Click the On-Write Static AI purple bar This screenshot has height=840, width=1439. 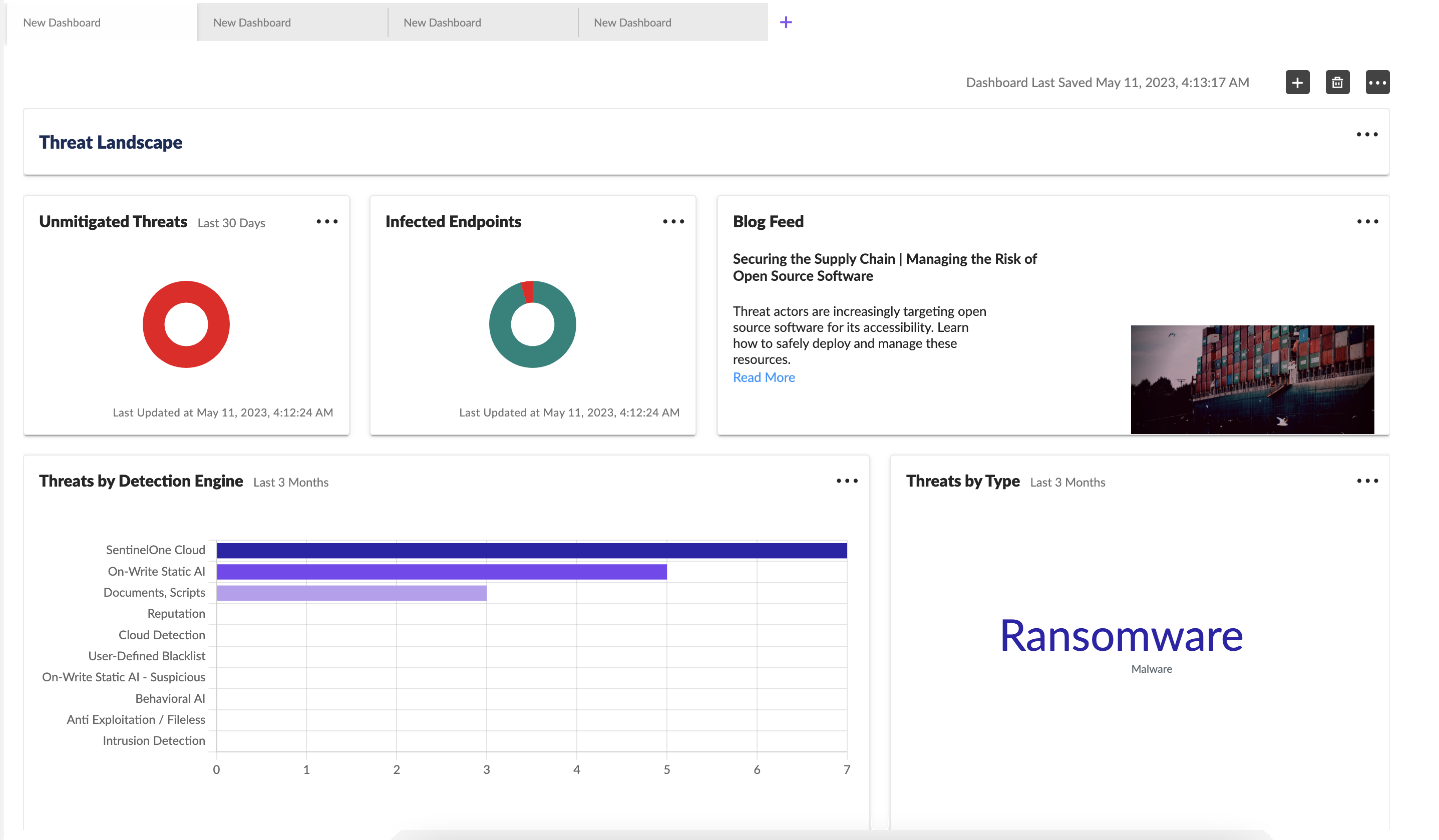click(442, 572)
